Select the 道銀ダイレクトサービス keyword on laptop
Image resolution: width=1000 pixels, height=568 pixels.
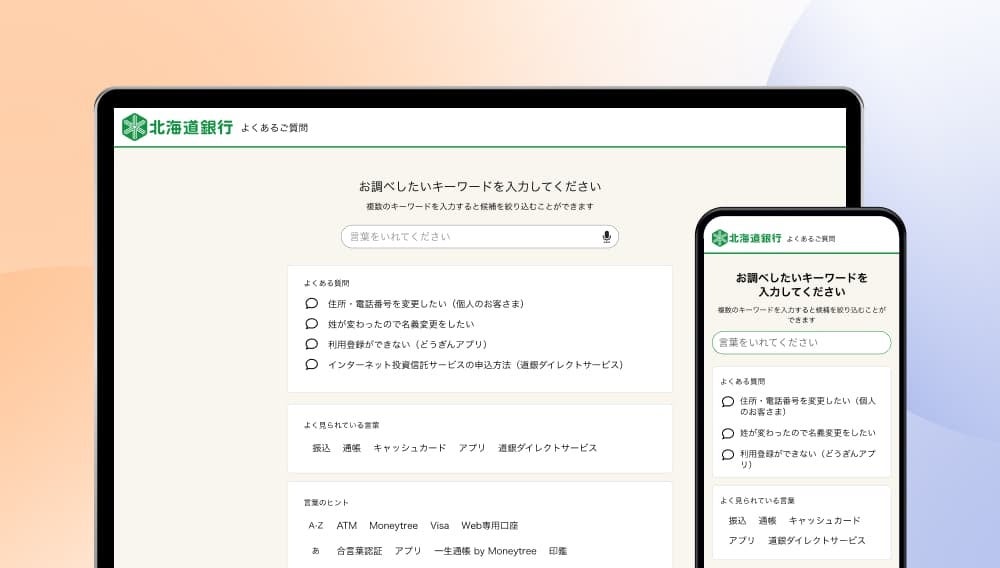pyautogui.click(x=547, y=448)
